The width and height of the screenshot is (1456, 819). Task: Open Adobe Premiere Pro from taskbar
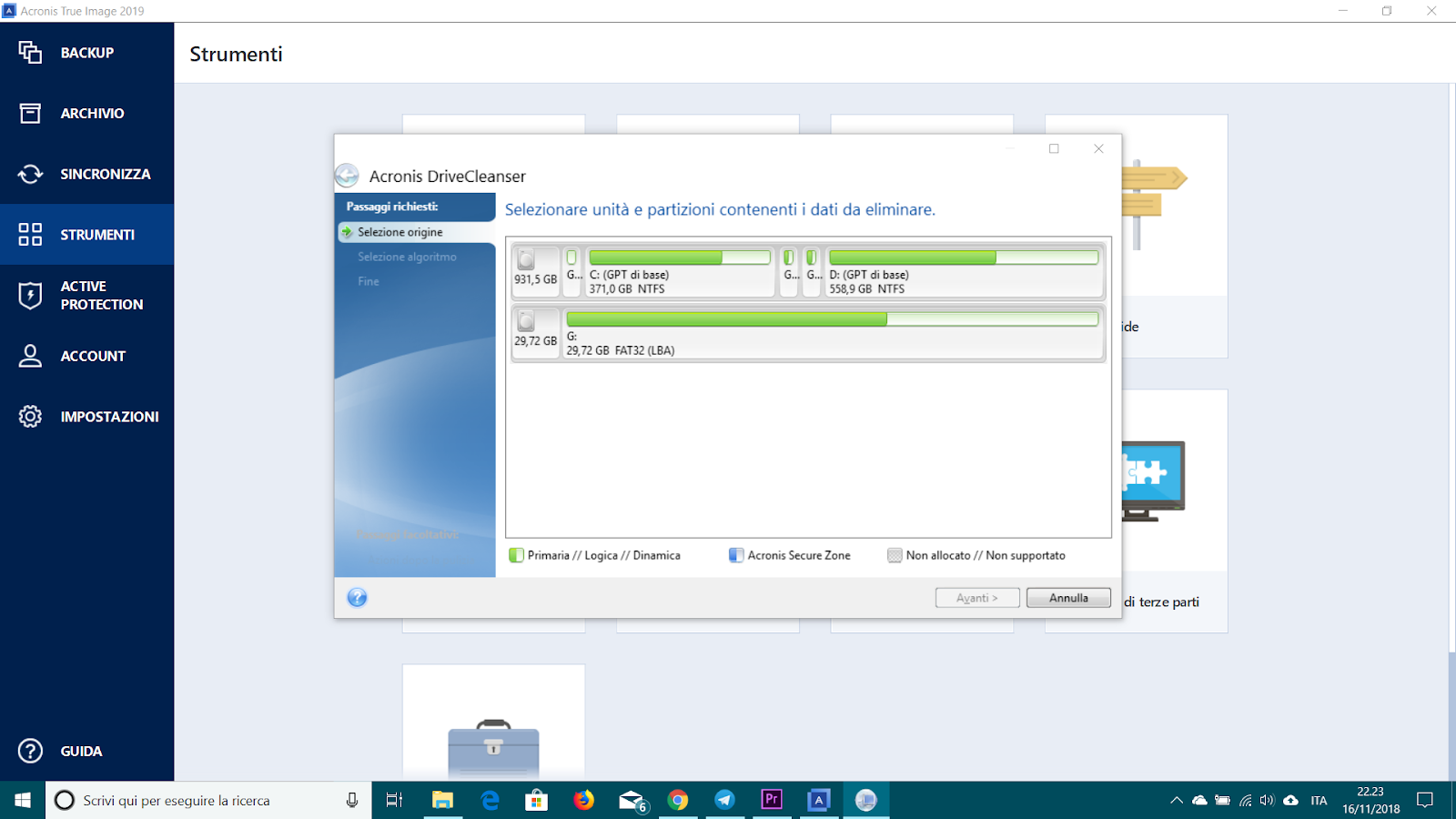[x=772, y=800]
